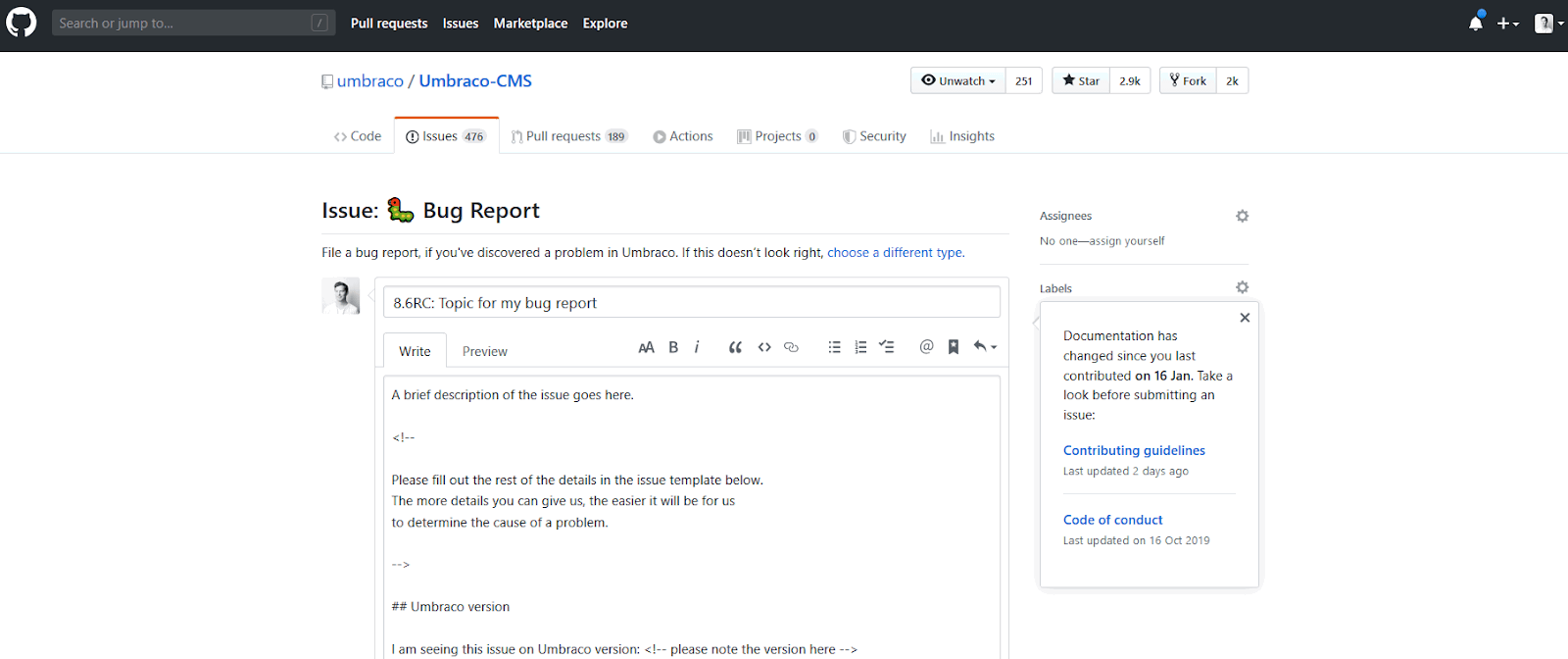Click the assign yourself link

click(1127, 241)
